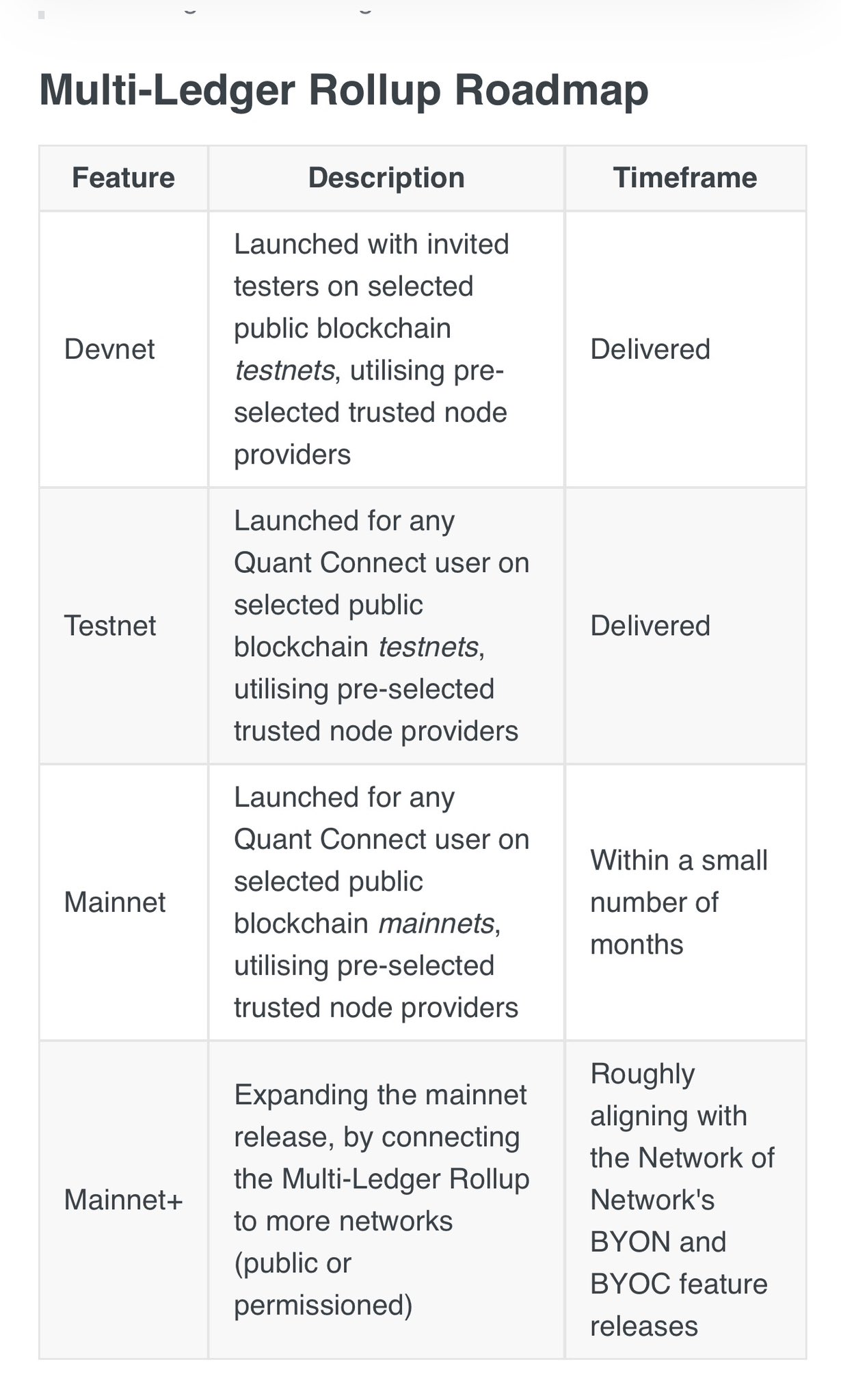The height and width of the screenshot is (1400, 841).
Task: Click the Mainnet+ feature cell
Action: coord(123,1200)
